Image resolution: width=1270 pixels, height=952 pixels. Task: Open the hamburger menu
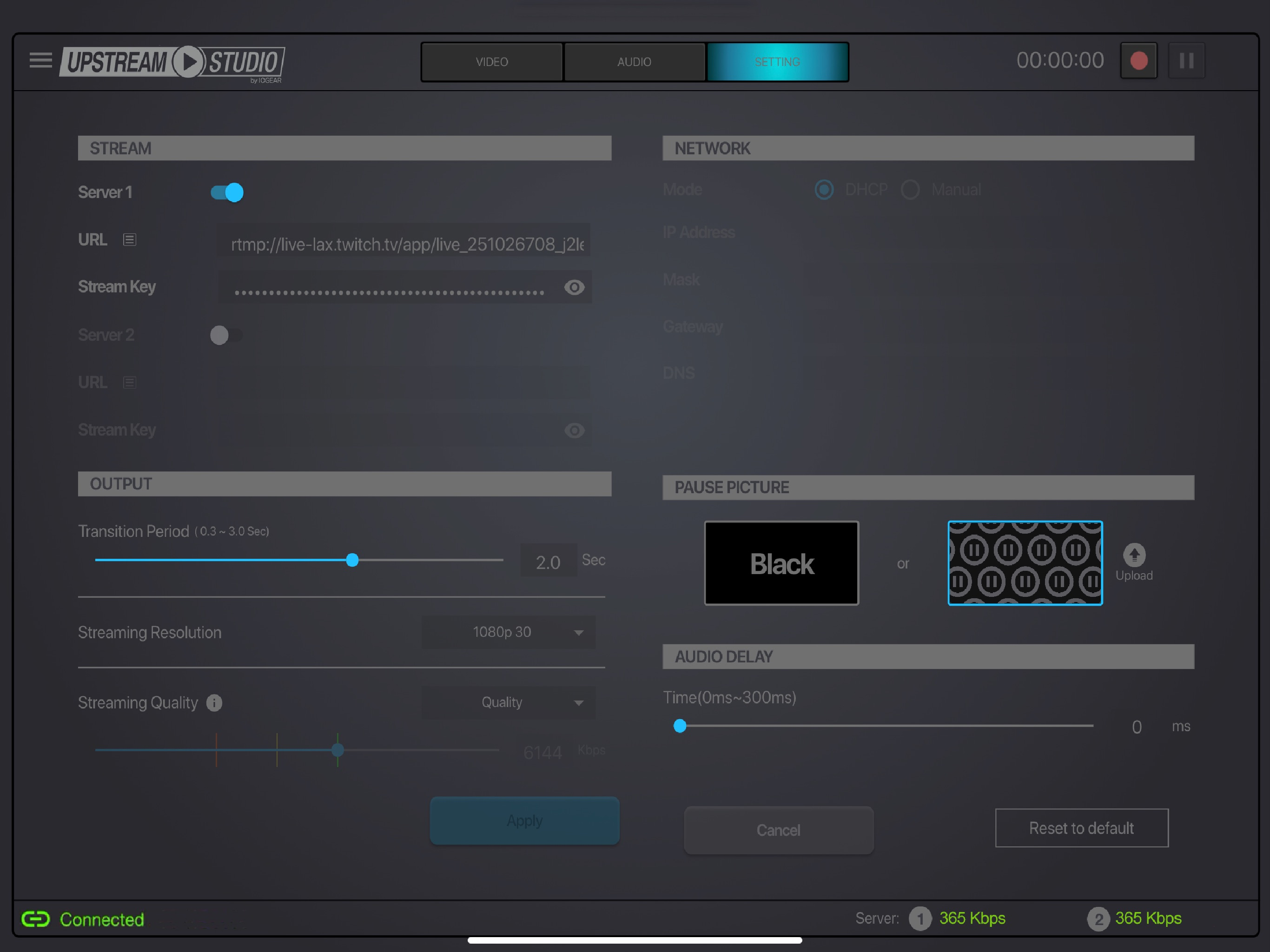click(41, 59)
